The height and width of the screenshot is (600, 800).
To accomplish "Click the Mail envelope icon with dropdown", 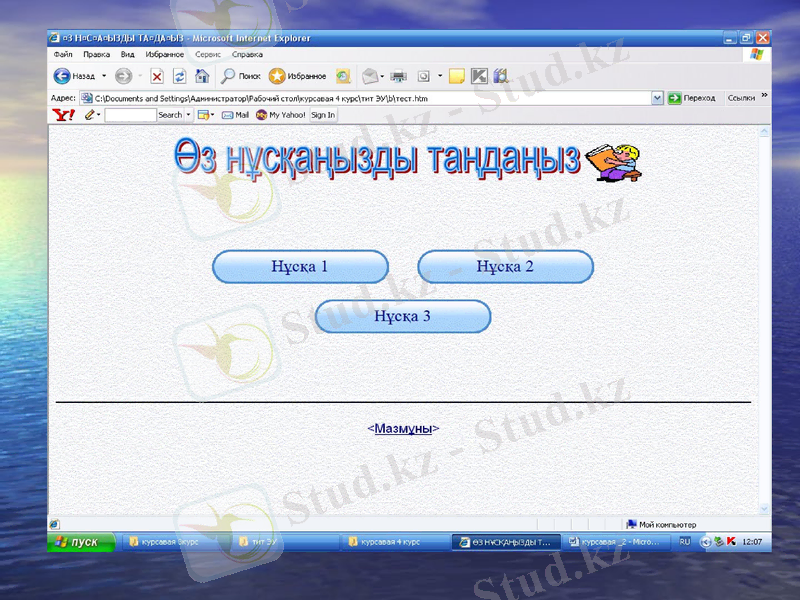I will 369,74.
